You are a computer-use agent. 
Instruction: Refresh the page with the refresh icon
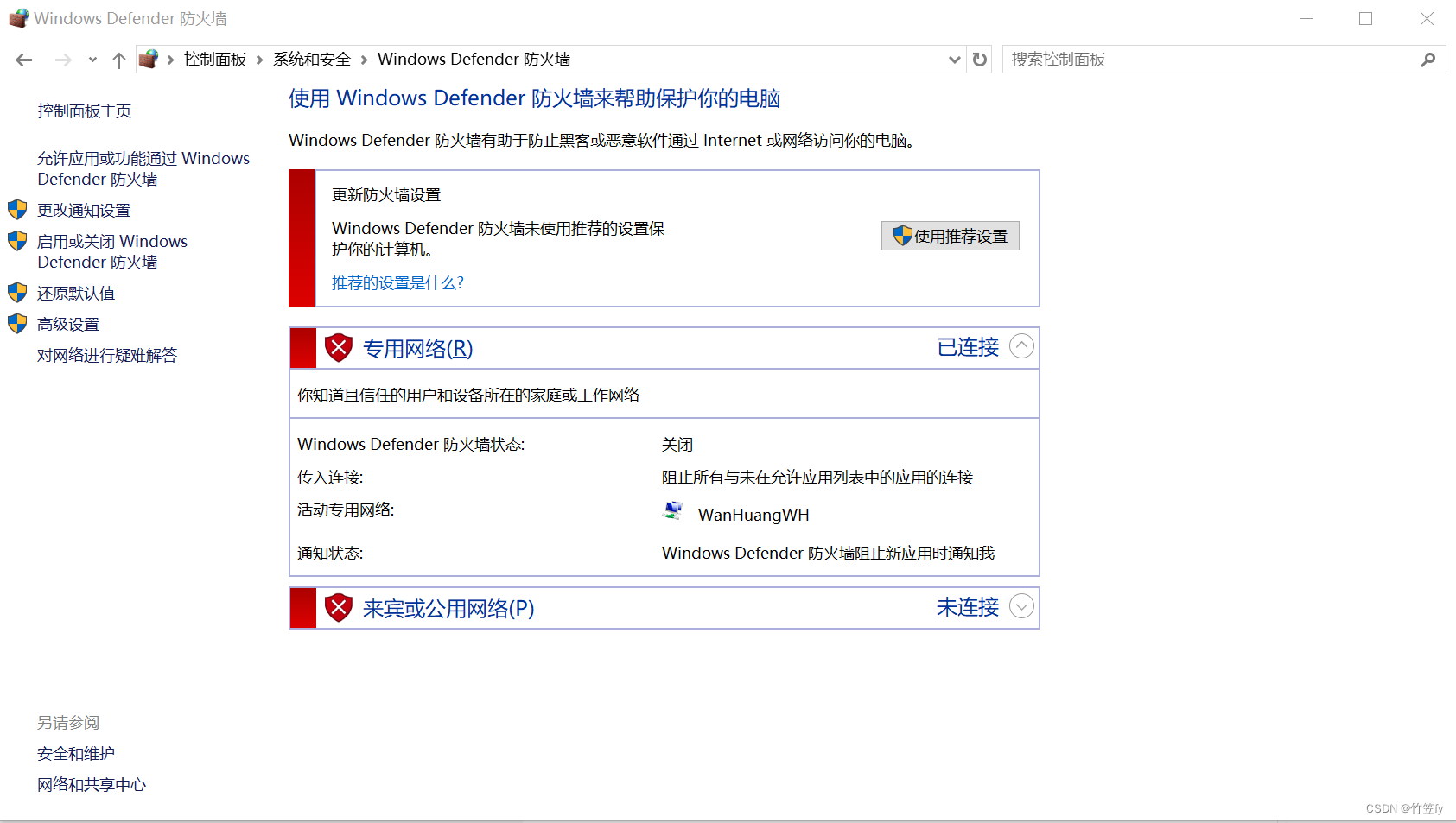click(980, 60)
